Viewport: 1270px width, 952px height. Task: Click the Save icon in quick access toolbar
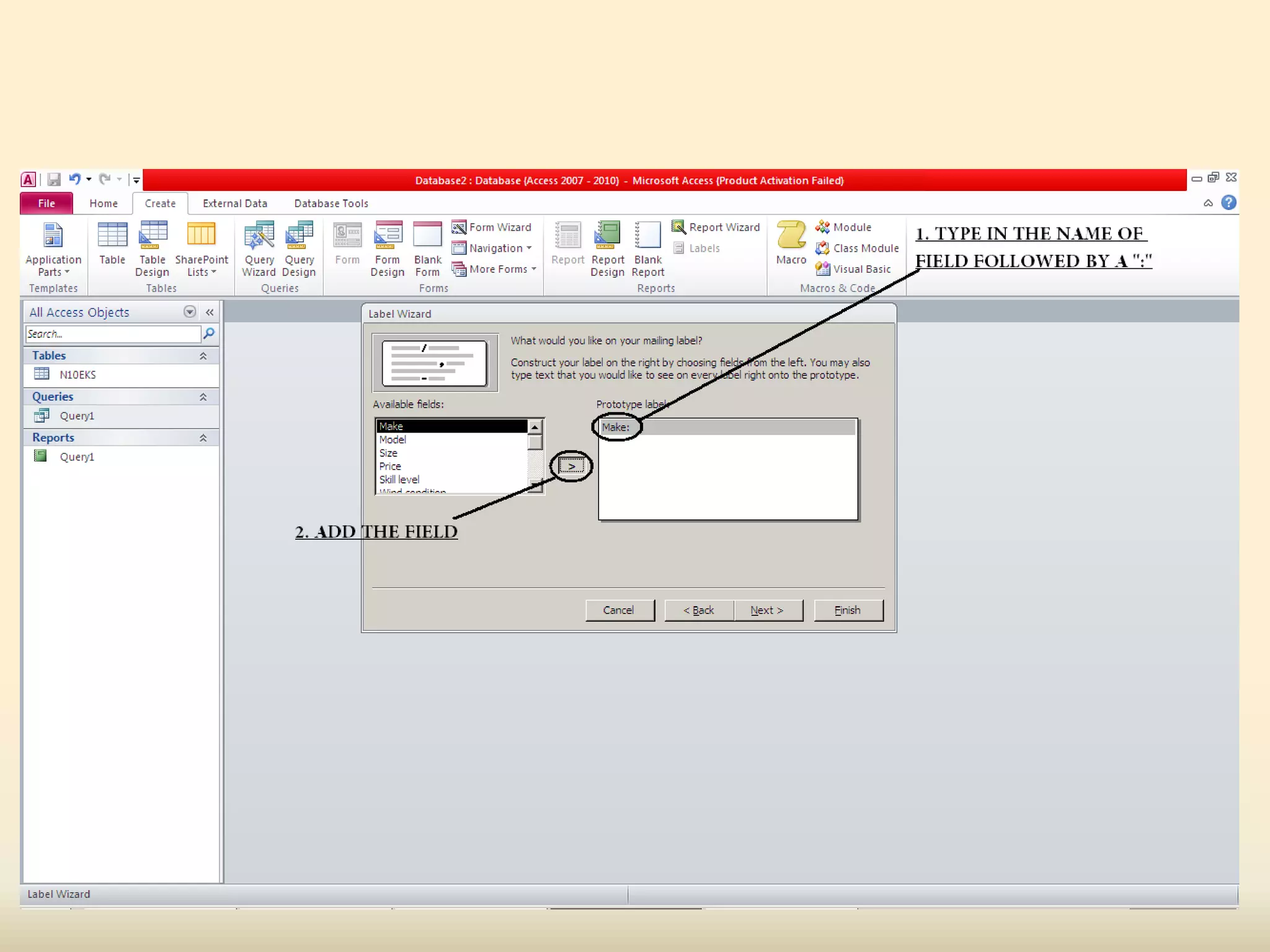[54, 180]
